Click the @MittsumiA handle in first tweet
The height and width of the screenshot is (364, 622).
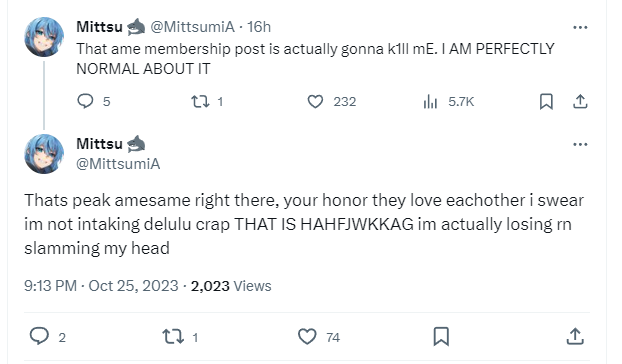[x=193, y=27]
